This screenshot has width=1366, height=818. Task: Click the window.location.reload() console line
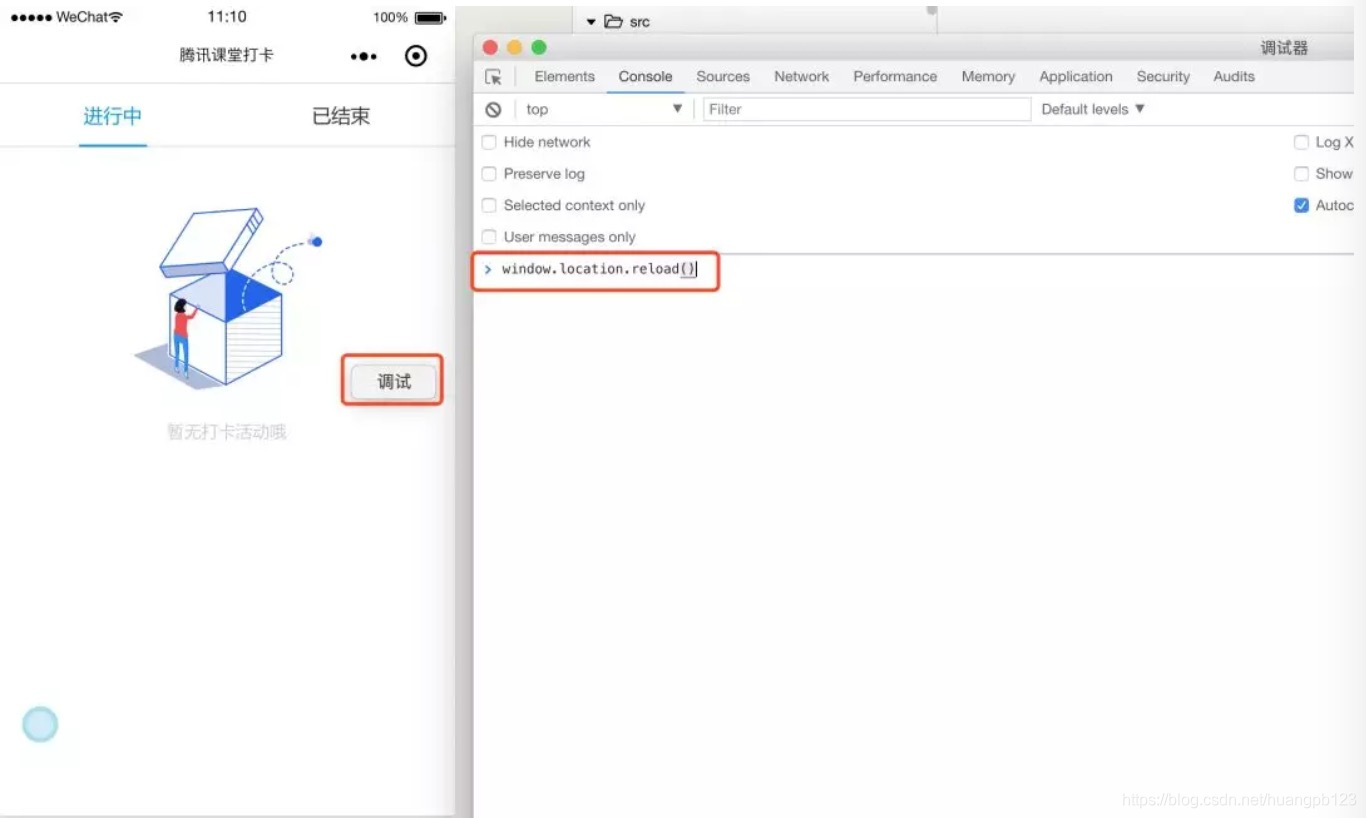[x=598, y=269]
